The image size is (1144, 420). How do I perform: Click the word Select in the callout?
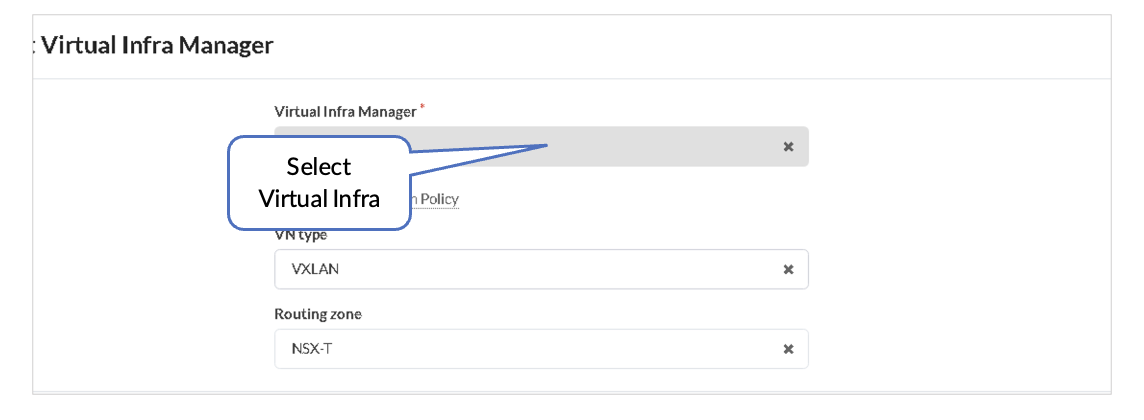coord(319,166)
